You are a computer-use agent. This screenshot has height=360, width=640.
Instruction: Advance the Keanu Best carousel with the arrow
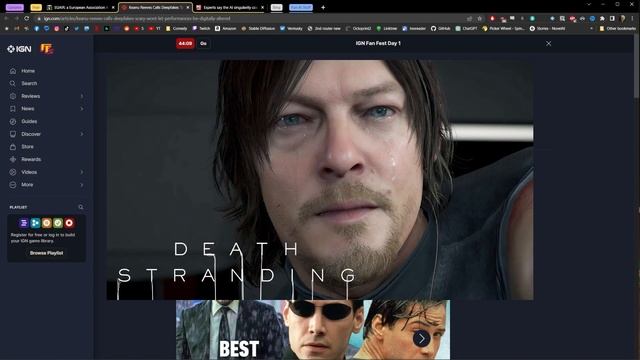tap(421, 338)
